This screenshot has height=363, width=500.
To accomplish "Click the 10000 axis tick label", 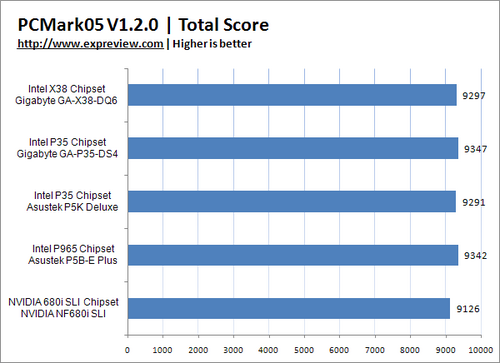I will click(481, 350).
